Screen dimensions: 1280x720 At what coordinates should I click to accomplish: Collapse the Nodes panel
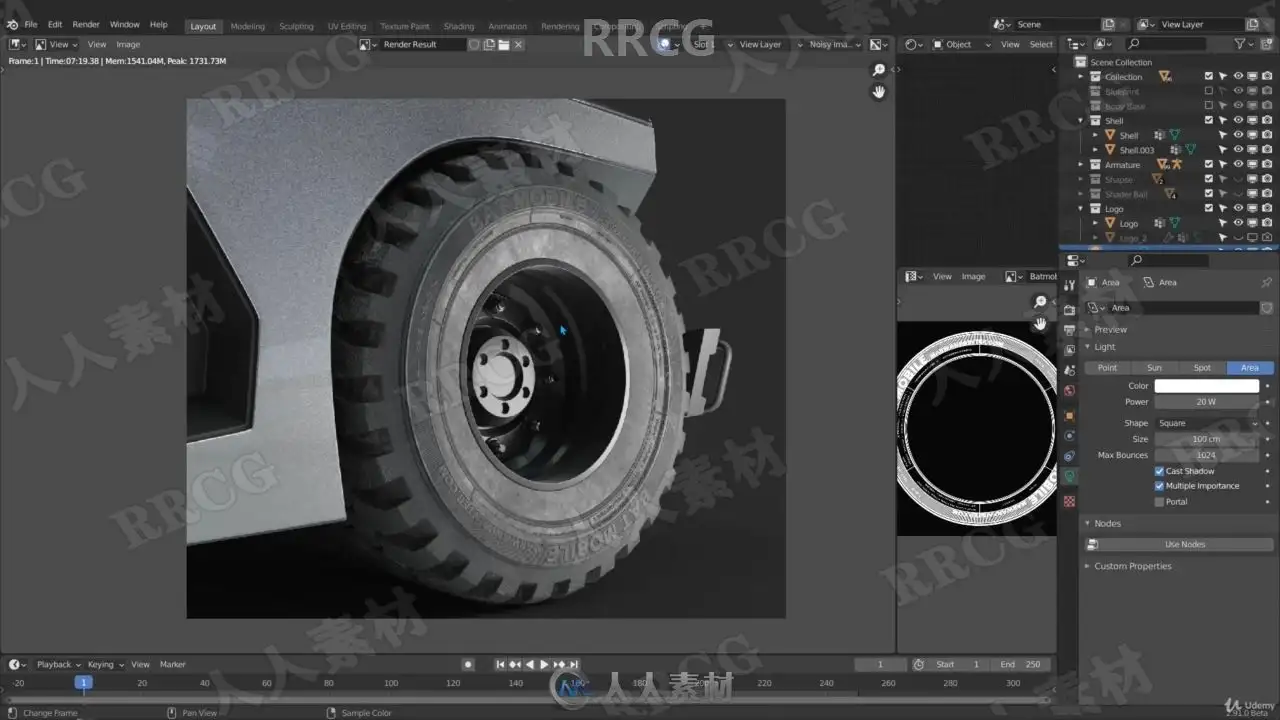pyautogui.click(x=1107, y=524)
